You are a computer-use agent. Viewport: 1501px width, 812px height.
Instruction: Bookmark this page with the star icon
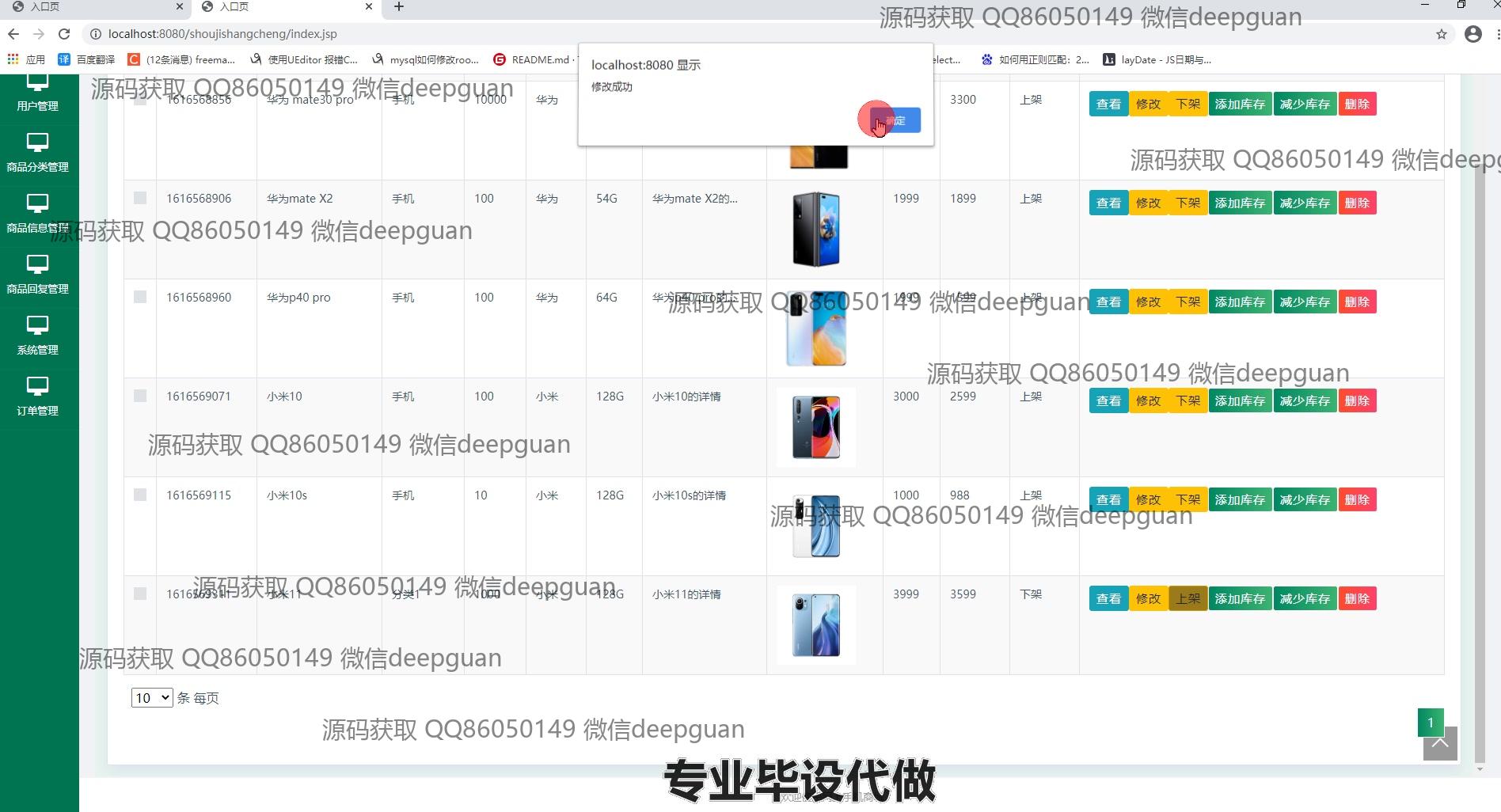click(1441, 34)
